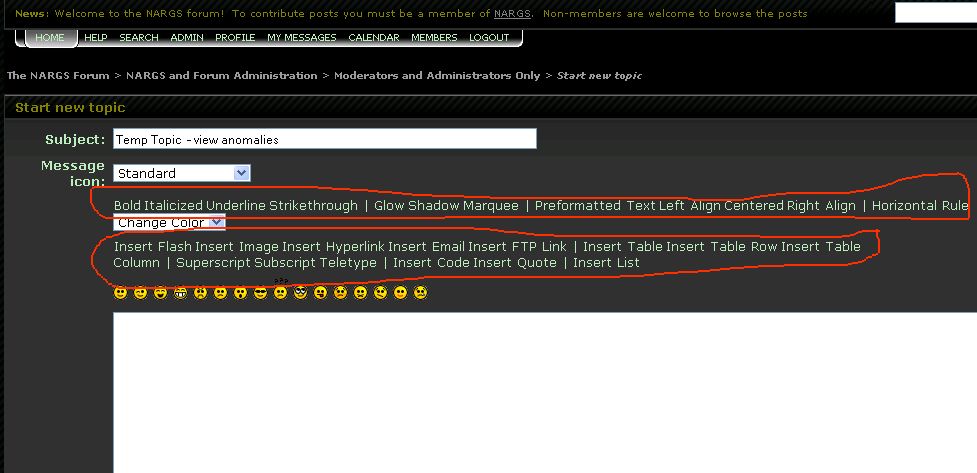
Task: Insert the angry emoticon fifth in the row
Action: tap(200, 293)
